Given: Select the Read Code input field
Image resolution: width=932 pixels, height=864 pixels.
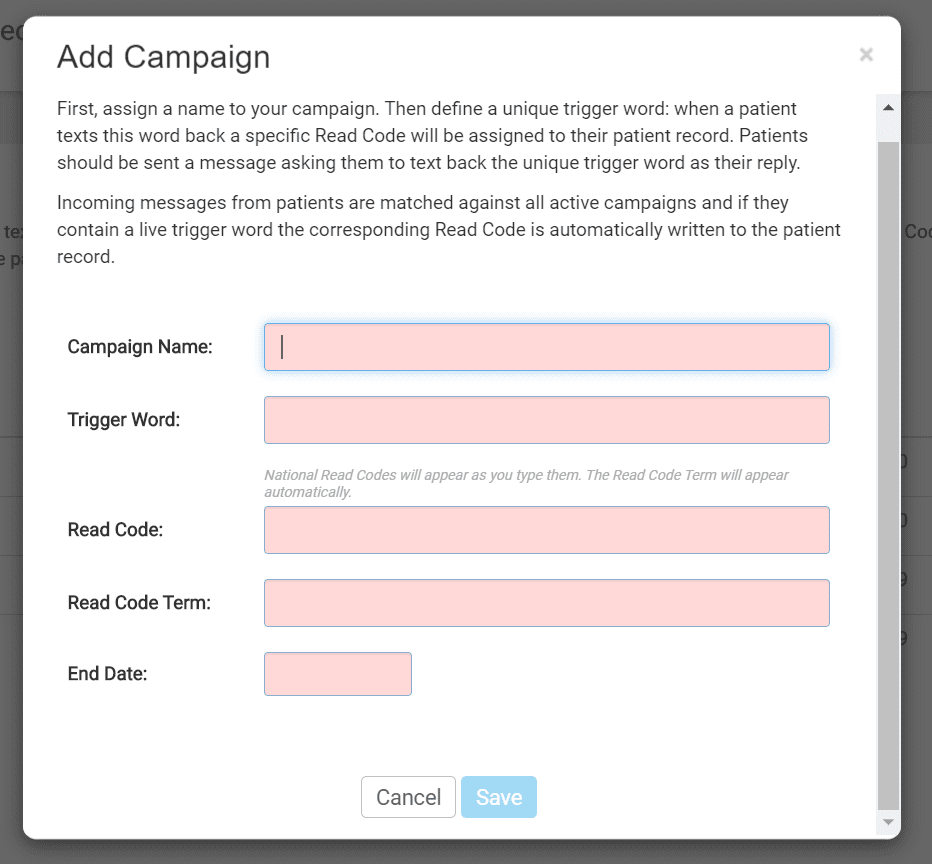Looking at the screenshot, I should click(x=547, y=530).
